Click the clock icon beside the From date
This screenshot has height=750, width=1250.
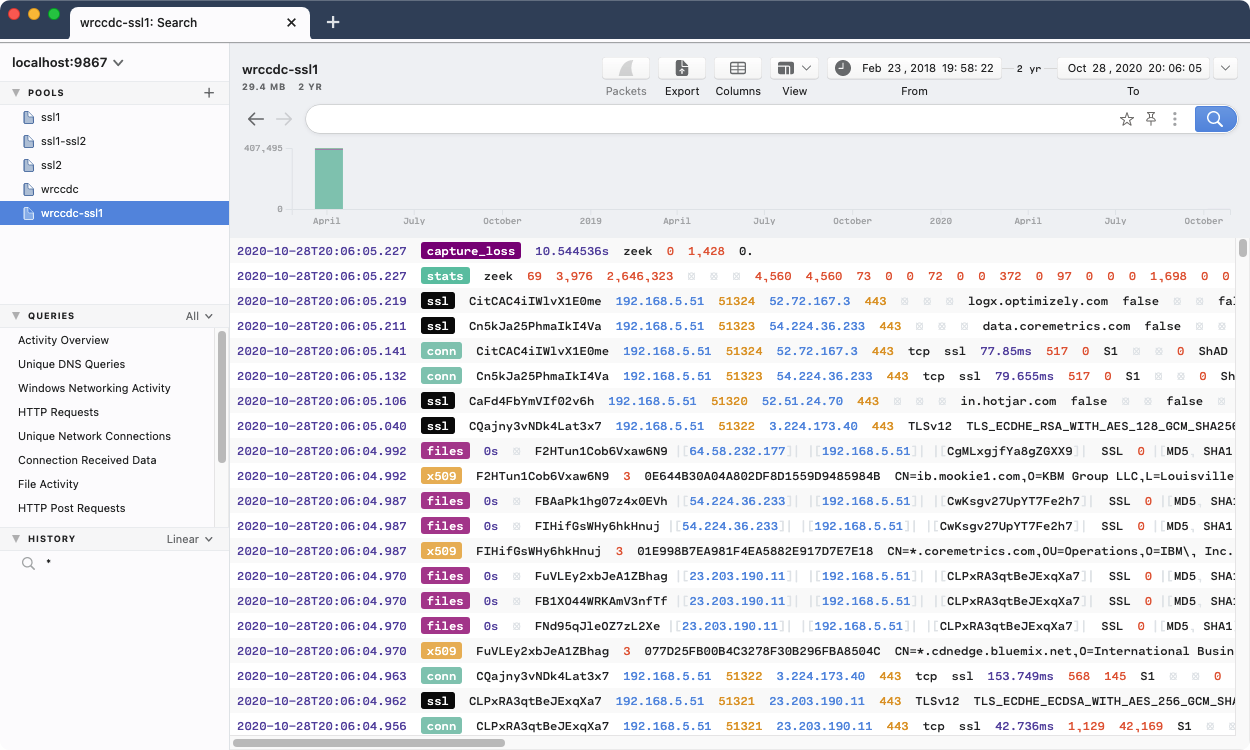click(841, 67)
